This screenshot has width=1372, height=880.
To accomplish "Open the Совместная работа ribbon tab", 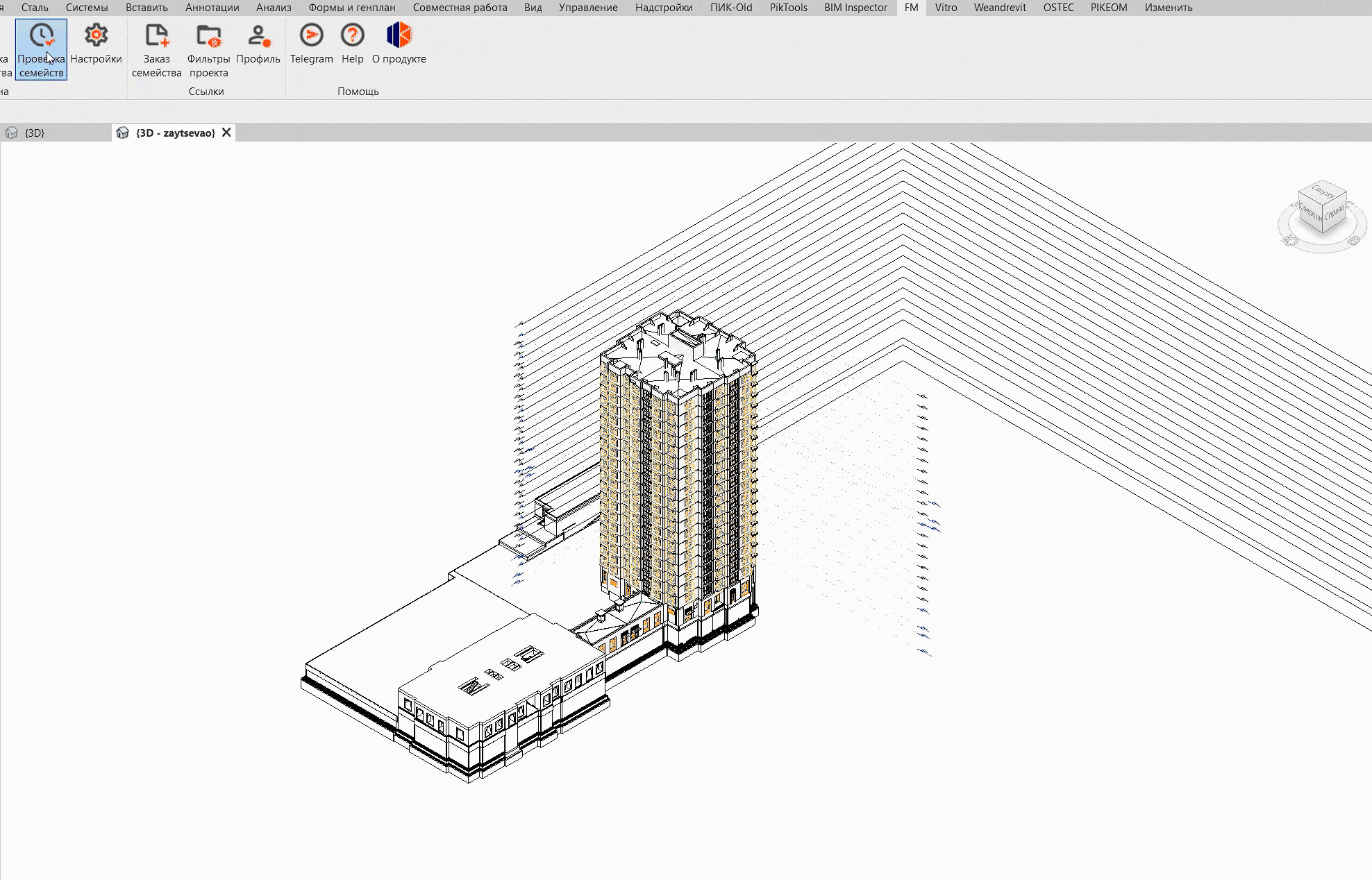I will (x=460, y=8).
